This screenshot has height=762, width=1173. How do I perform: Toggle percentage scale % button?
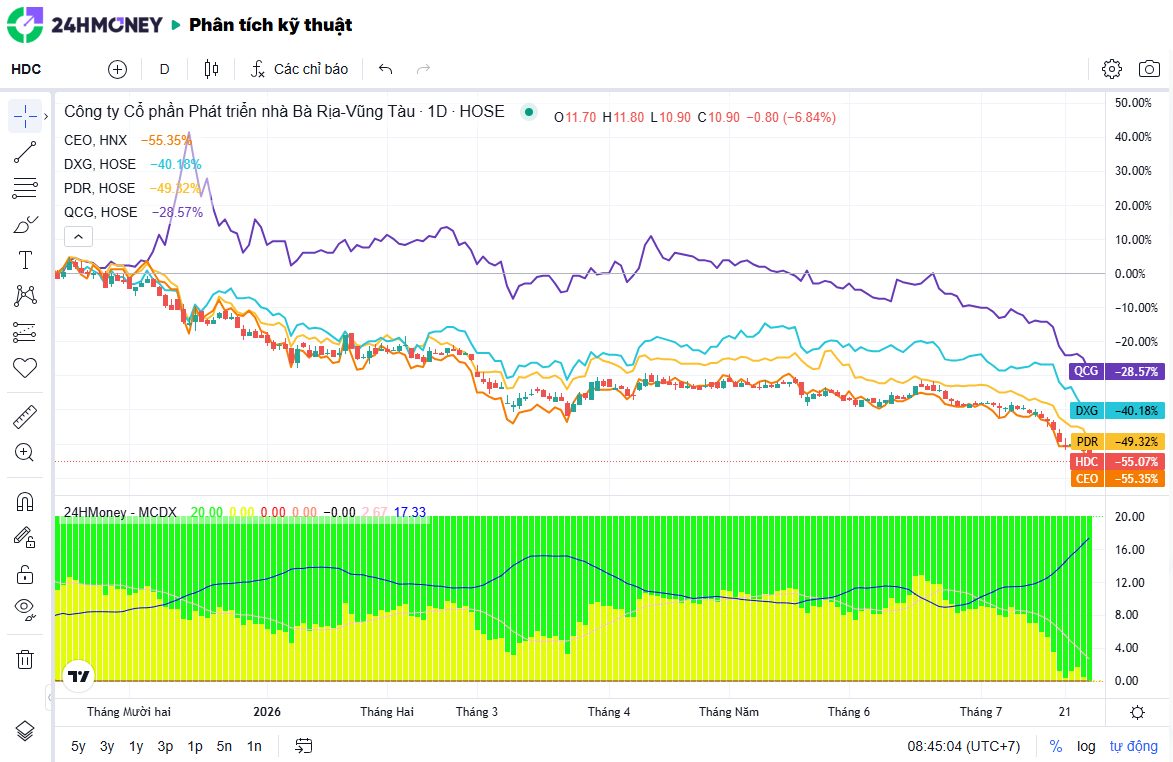click(1056, 746)
